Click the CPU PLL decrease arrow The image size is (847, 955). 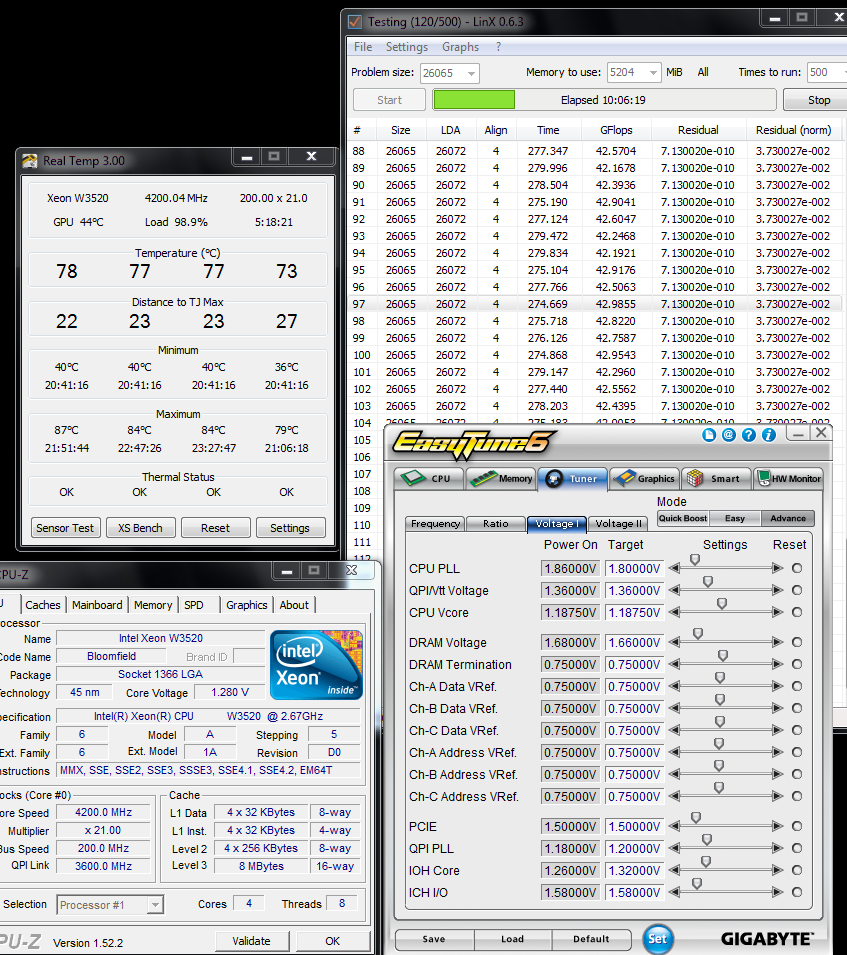674,568
